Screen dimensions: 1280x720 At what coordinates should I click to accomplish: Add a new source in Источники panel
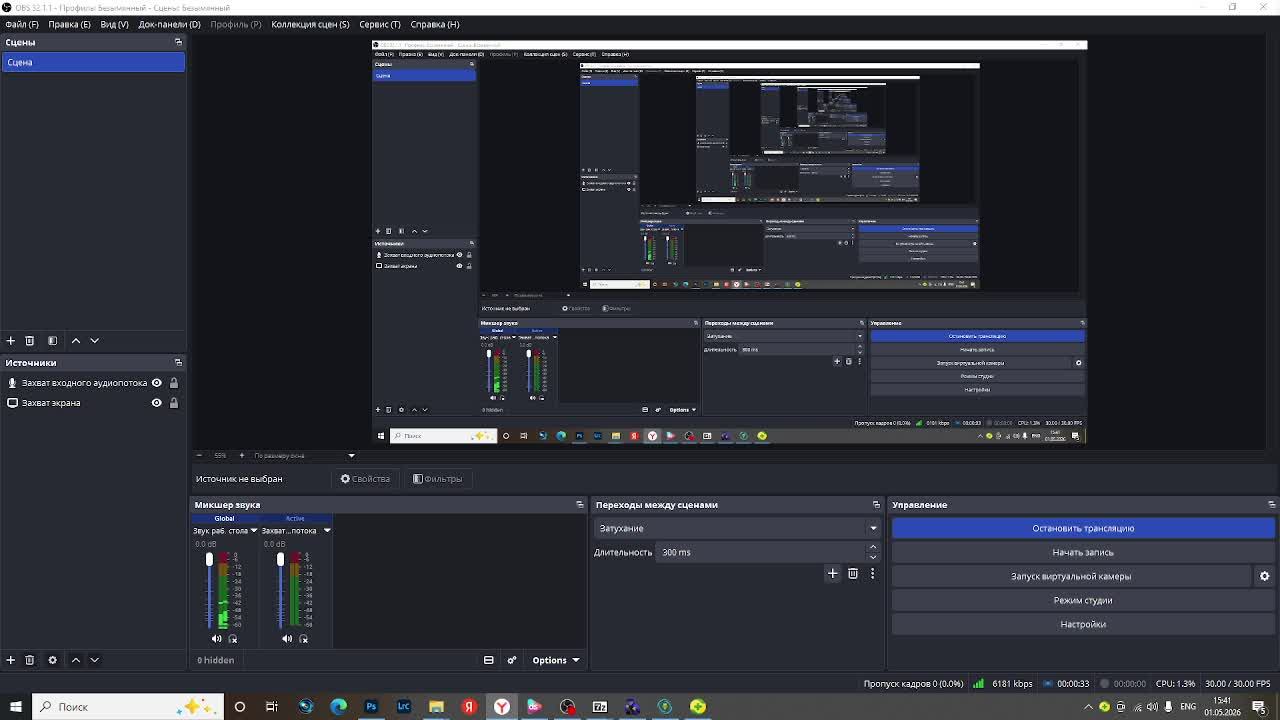11,660
